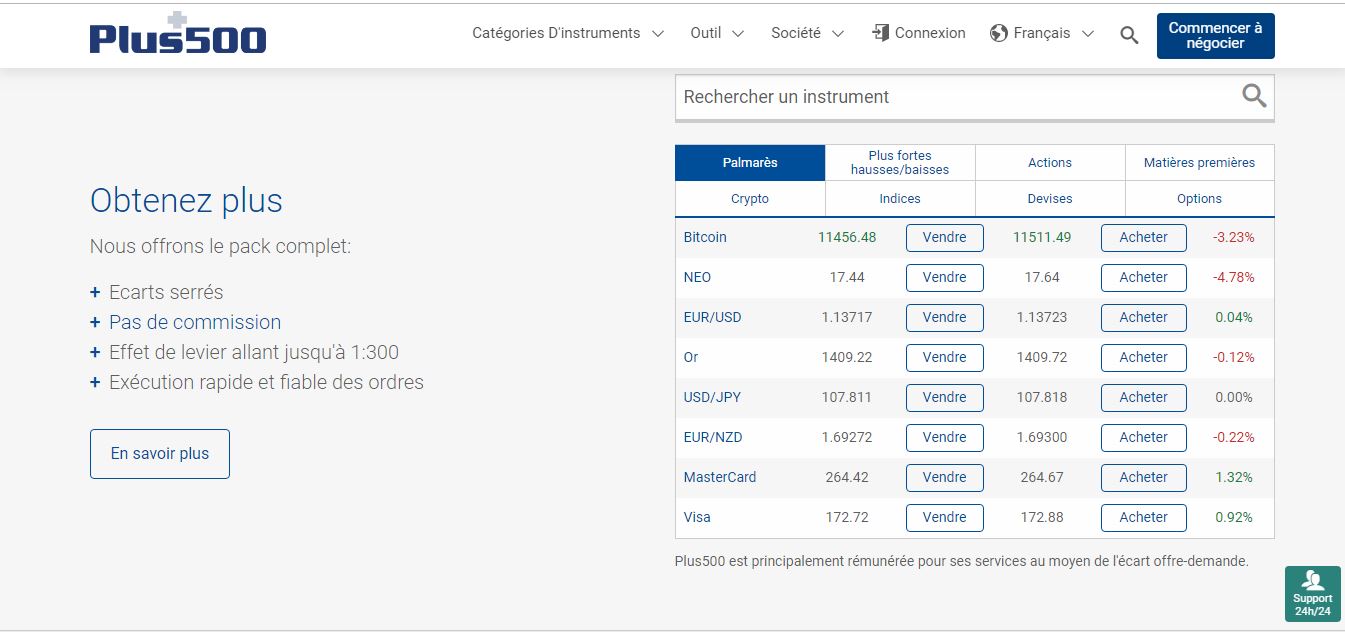The height and width of the screenshot is (632, 1345).
Task: Click Vendre for Visa
Action: (x=945, y=517)
